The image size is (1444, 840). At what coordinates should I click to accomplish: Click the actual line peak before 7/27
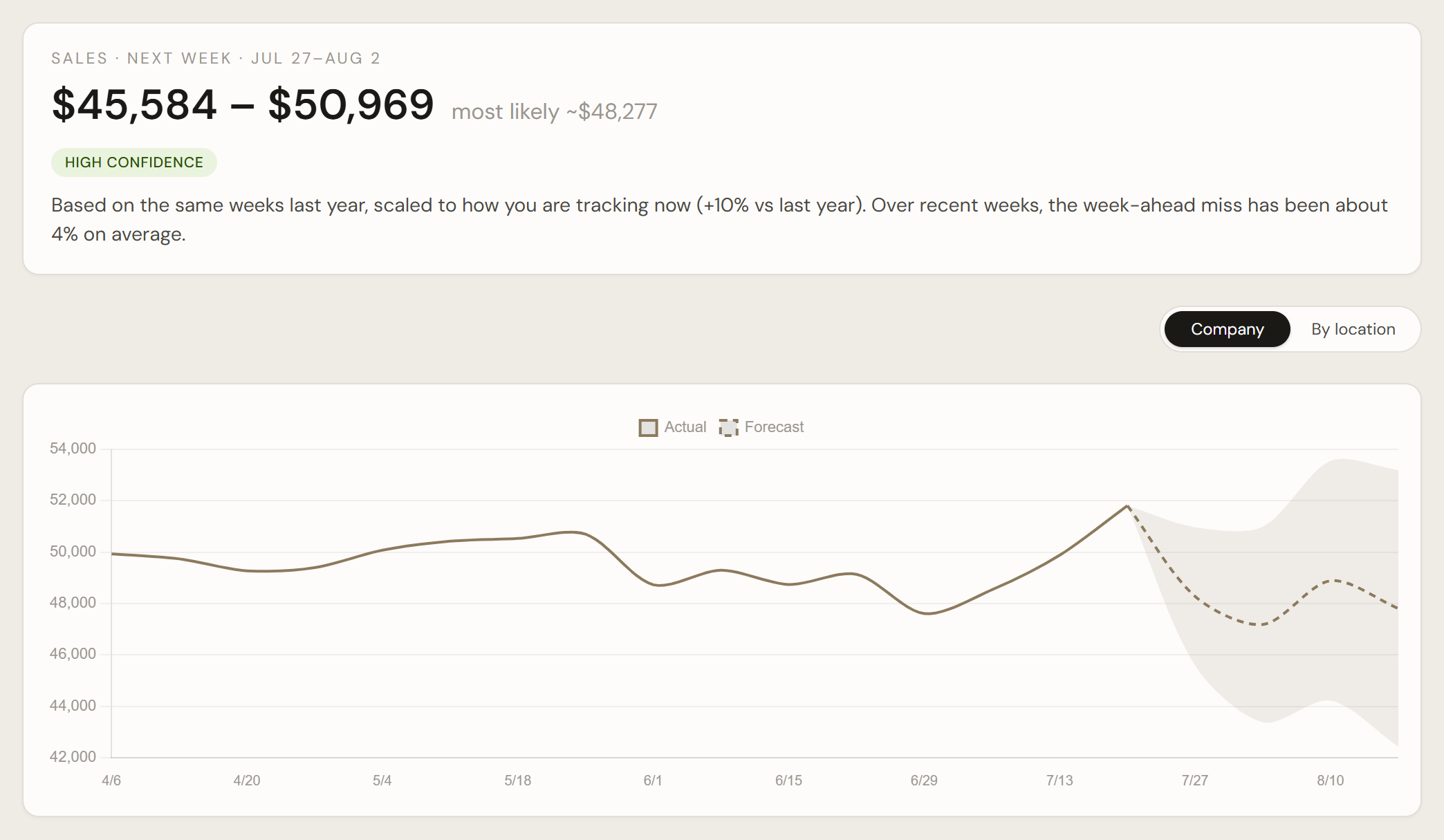tap(1127, 506)
